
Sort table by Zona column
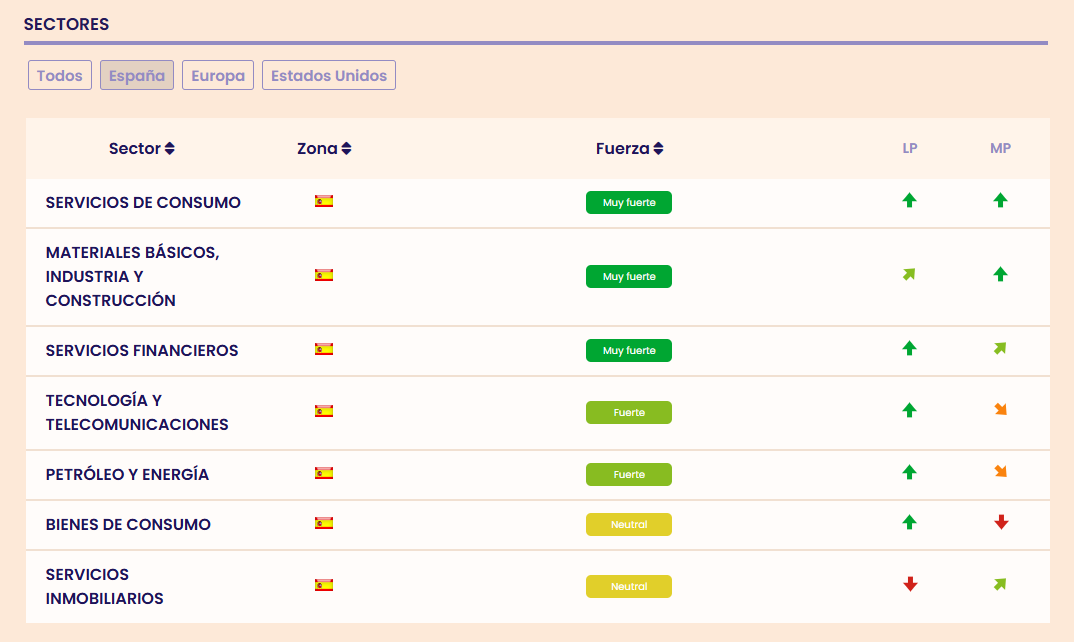[324, 149]
